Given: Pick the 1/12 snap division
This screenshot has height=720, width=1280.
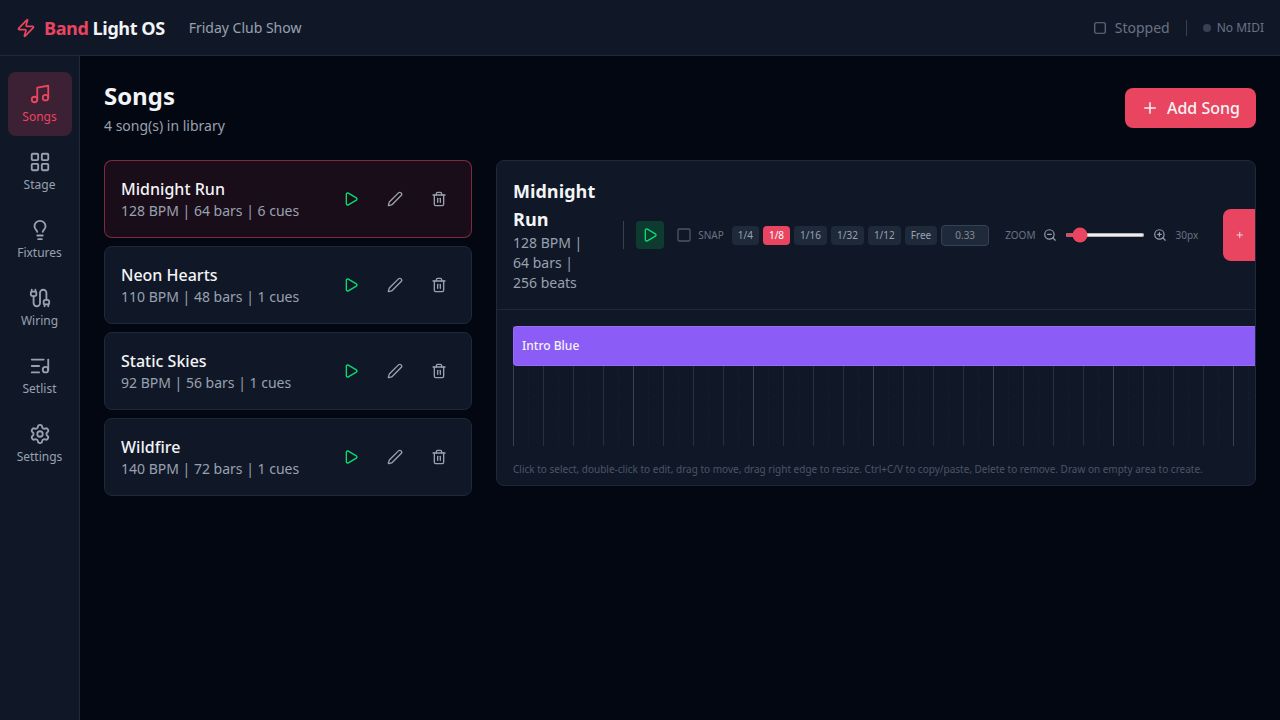Looking at the screenshot, I should pyautogui.click(x=884, y=235).
